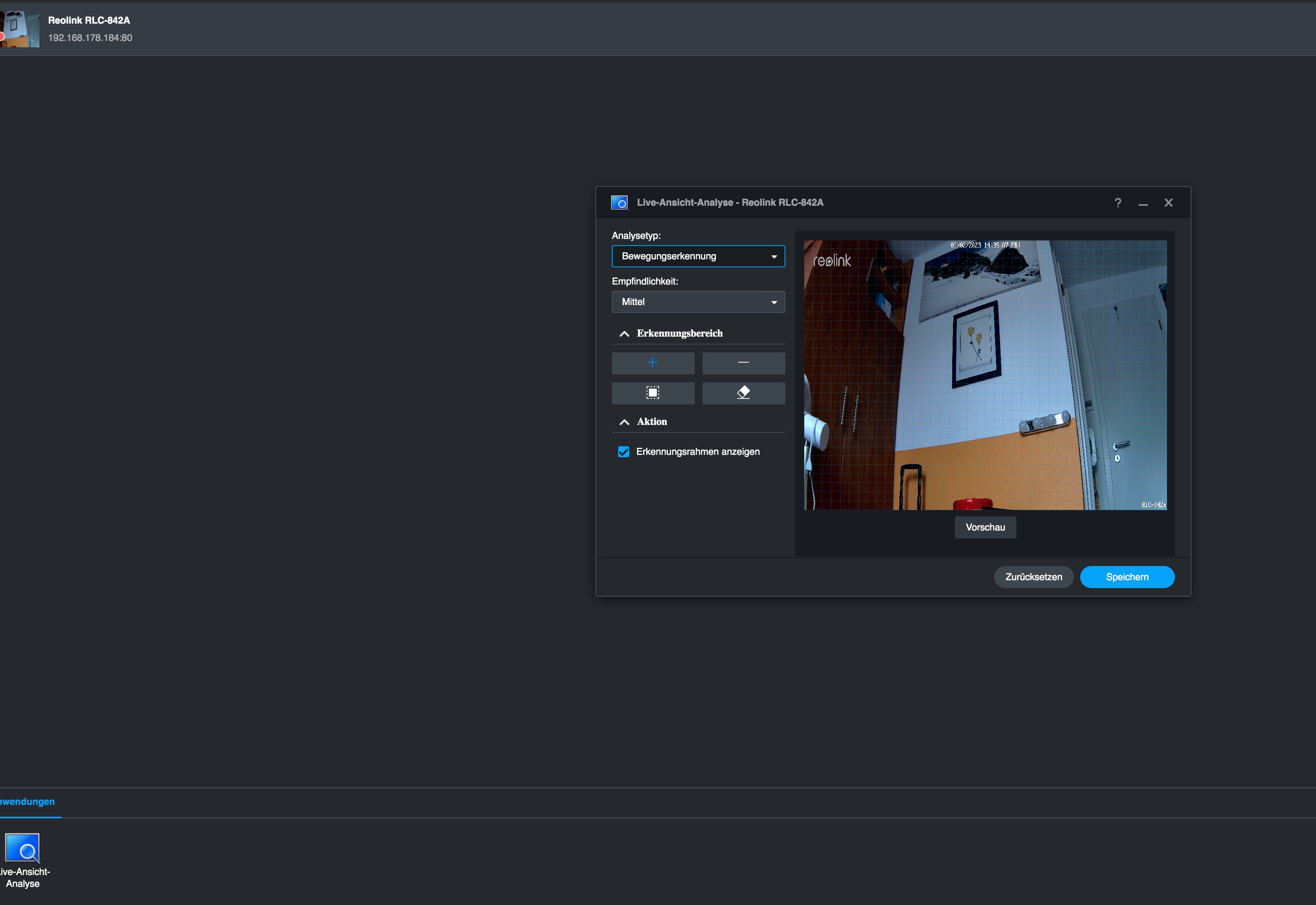Click the eraser clear-area icon

743,393
